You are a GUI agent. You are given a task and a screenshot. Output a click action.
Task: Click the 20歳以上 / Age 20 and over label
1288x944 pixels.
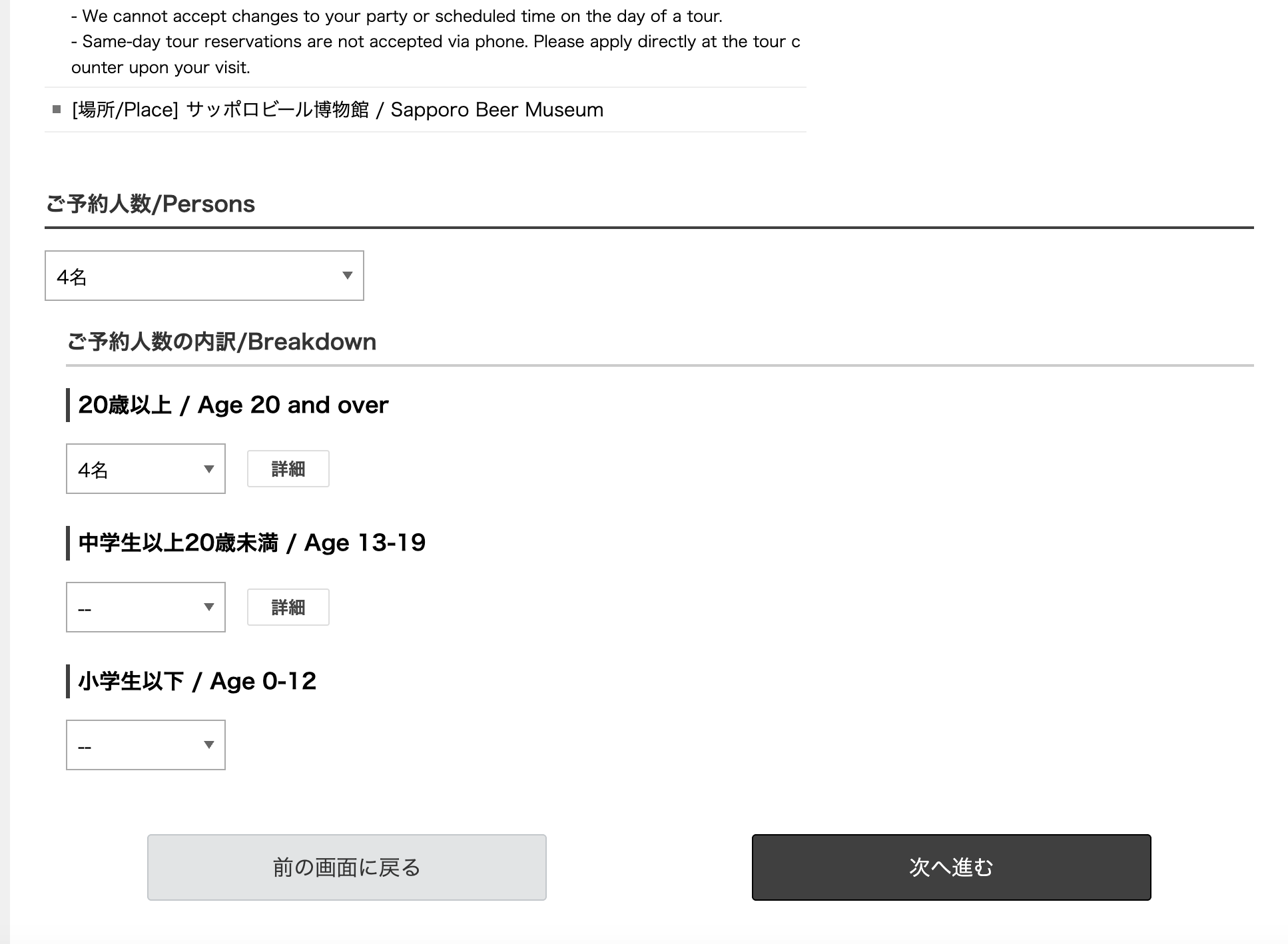point(233,405)
